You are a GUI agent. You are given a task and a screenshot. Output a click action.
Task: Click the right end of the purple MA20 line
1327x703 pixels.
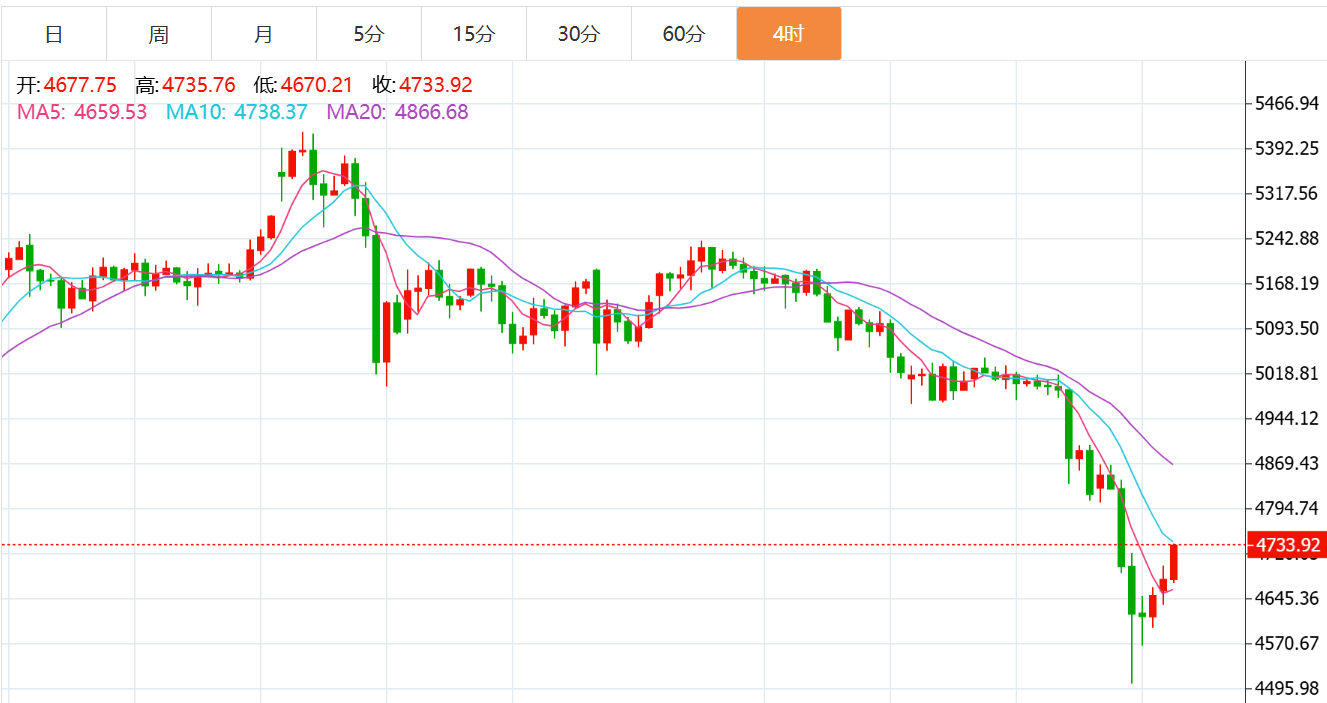point(1171,463)
